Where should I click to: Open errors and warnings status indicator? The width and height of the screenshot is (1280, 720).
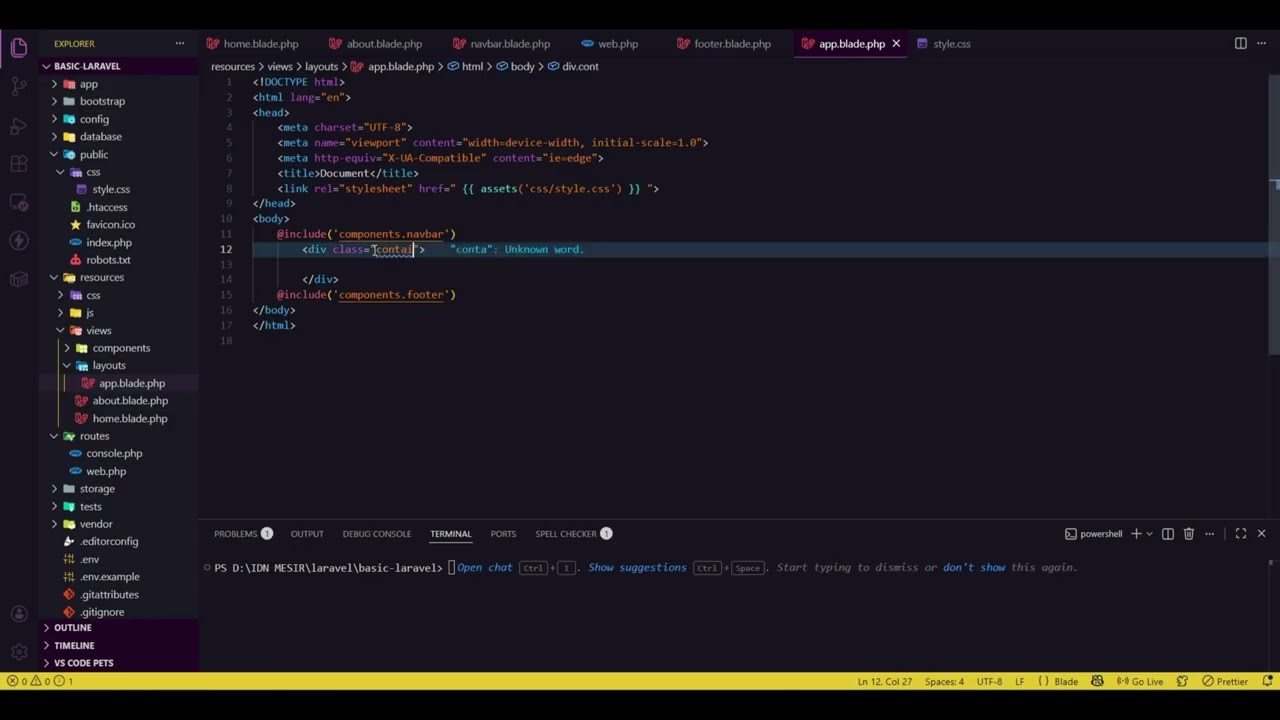tap(38, 682)
